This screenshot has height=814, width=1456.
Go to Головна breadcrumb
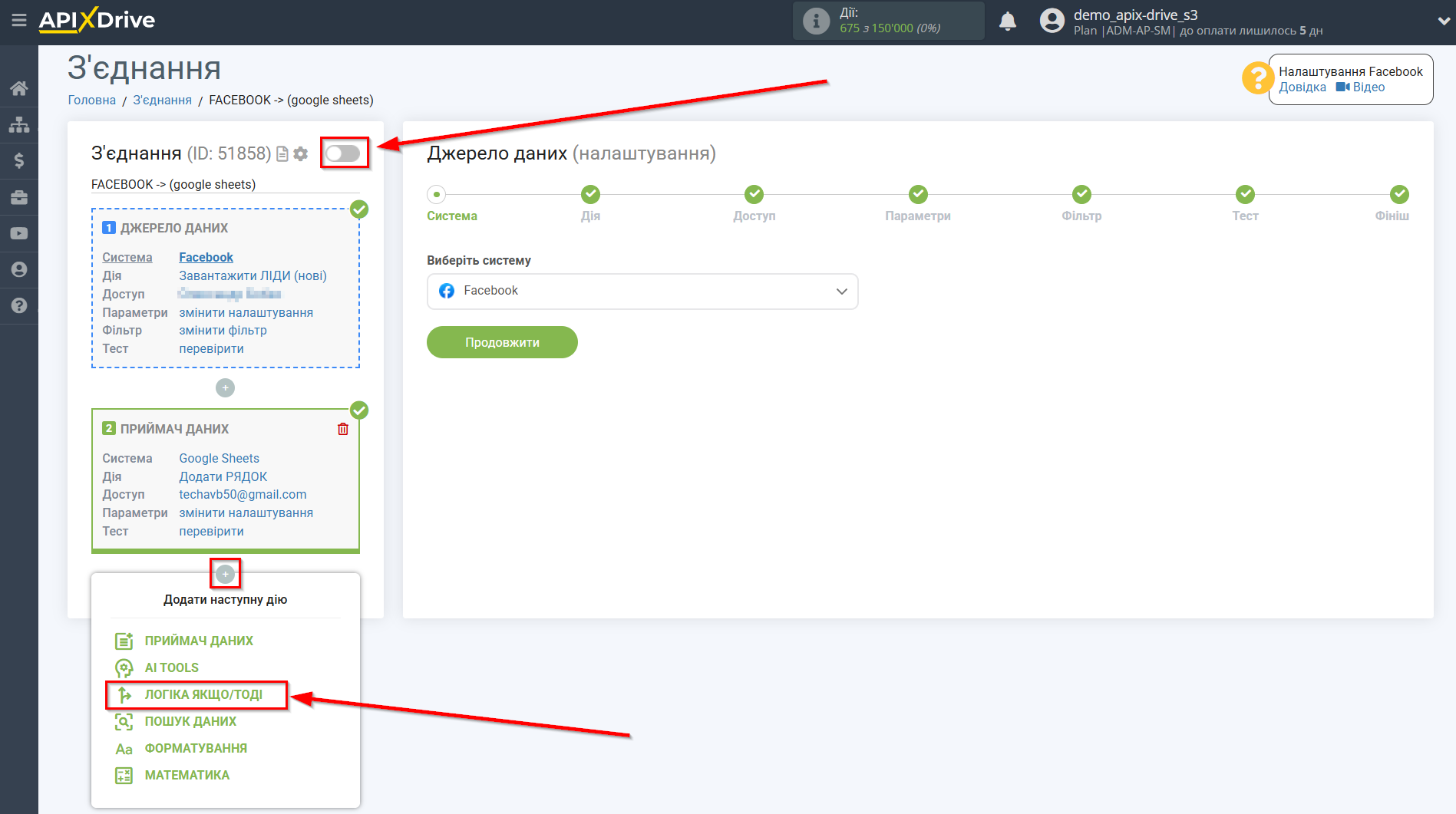pos(92,100)
